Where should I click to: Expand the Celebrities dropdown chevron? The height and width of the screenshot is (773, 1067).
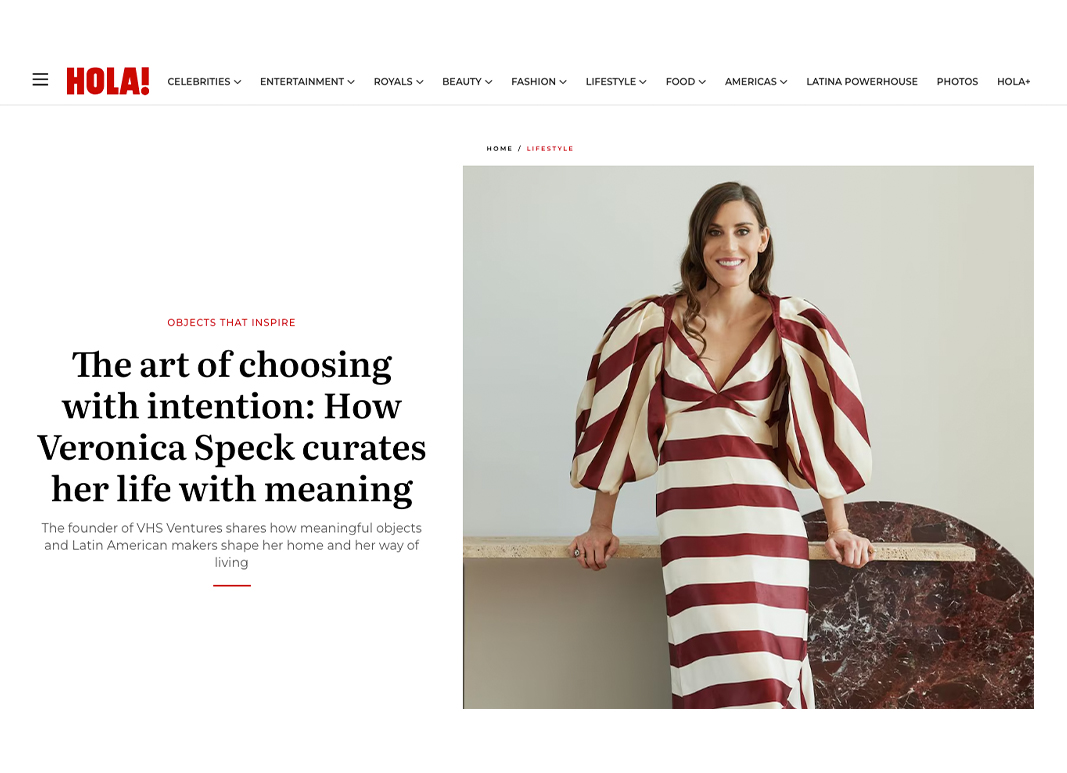pos(237,82)
